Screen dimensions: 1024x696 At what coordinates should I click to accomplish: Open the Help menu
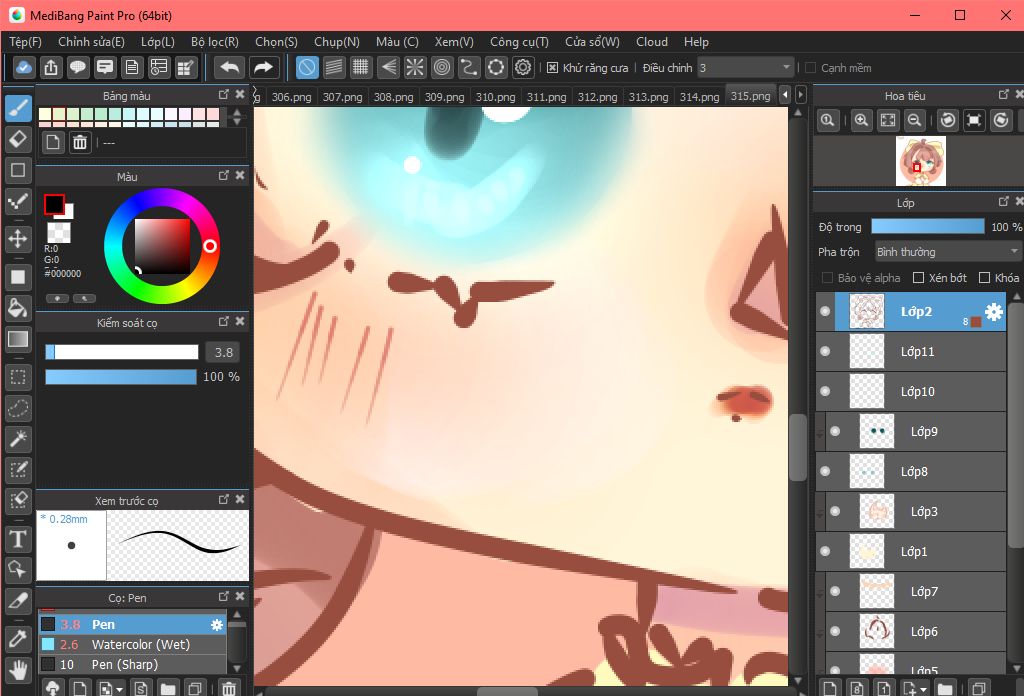[696, 42]
